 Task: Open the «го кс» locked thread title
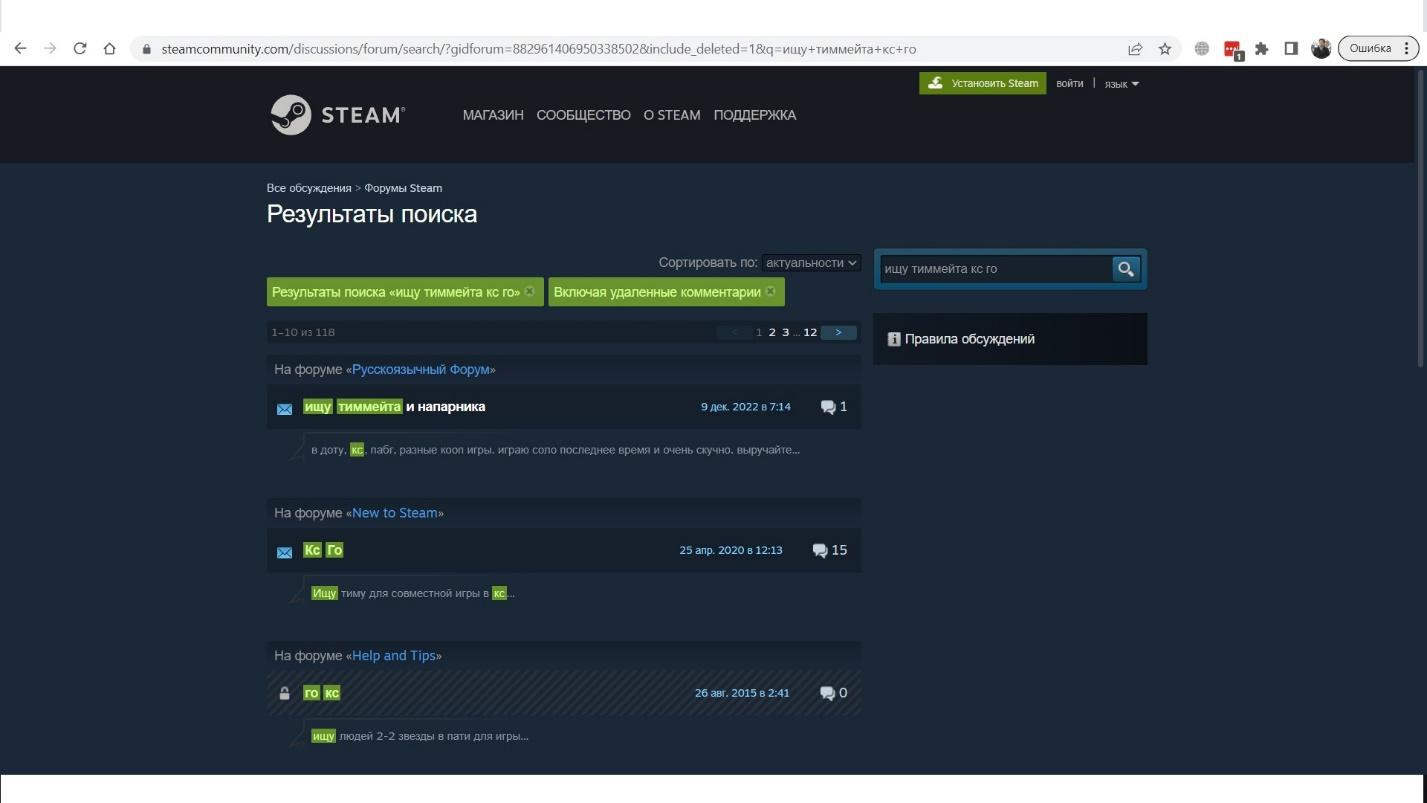tap(321, 693)
